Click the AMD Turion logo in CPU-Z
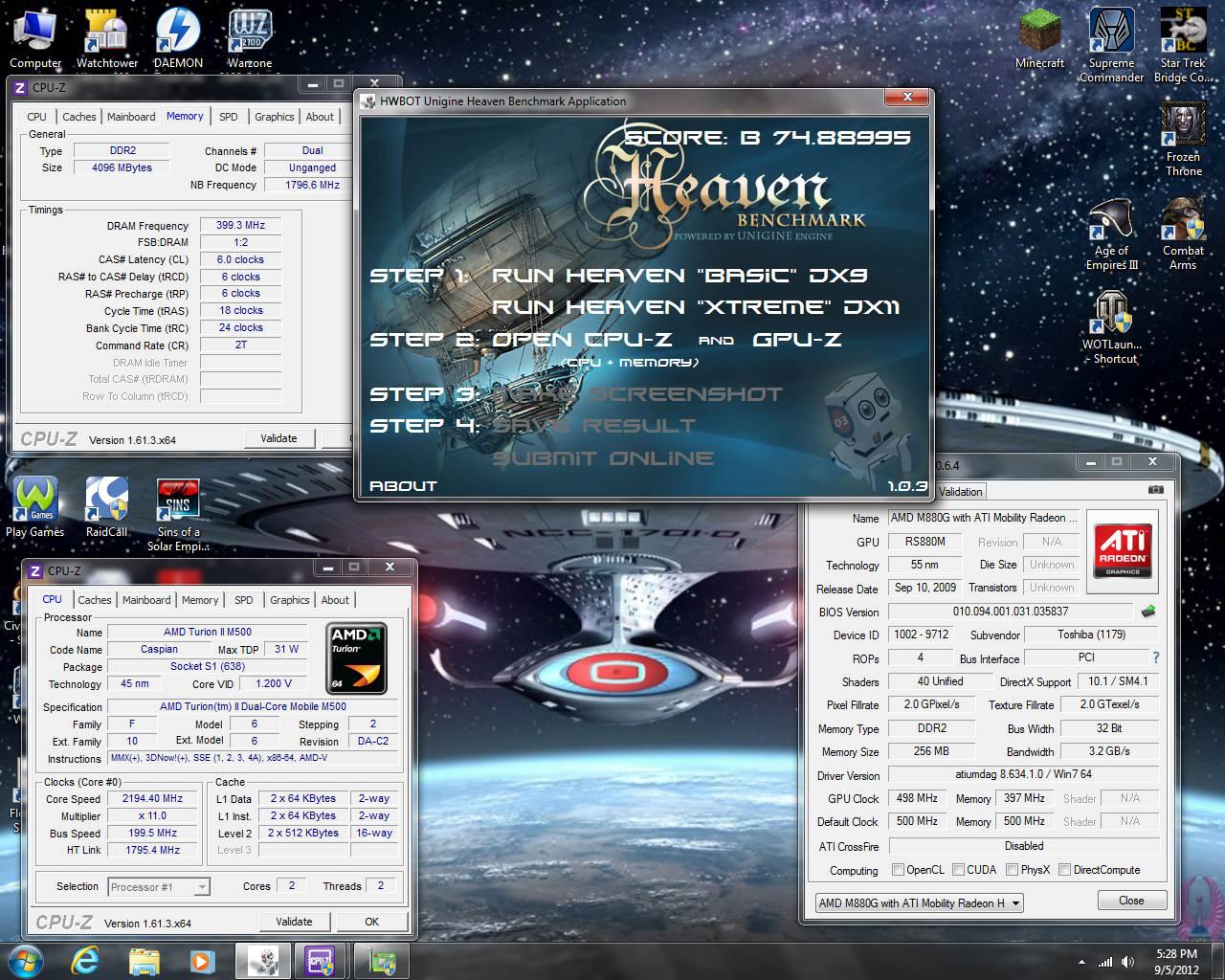The height and width of the screenshot is (980, 1225). 357,658
